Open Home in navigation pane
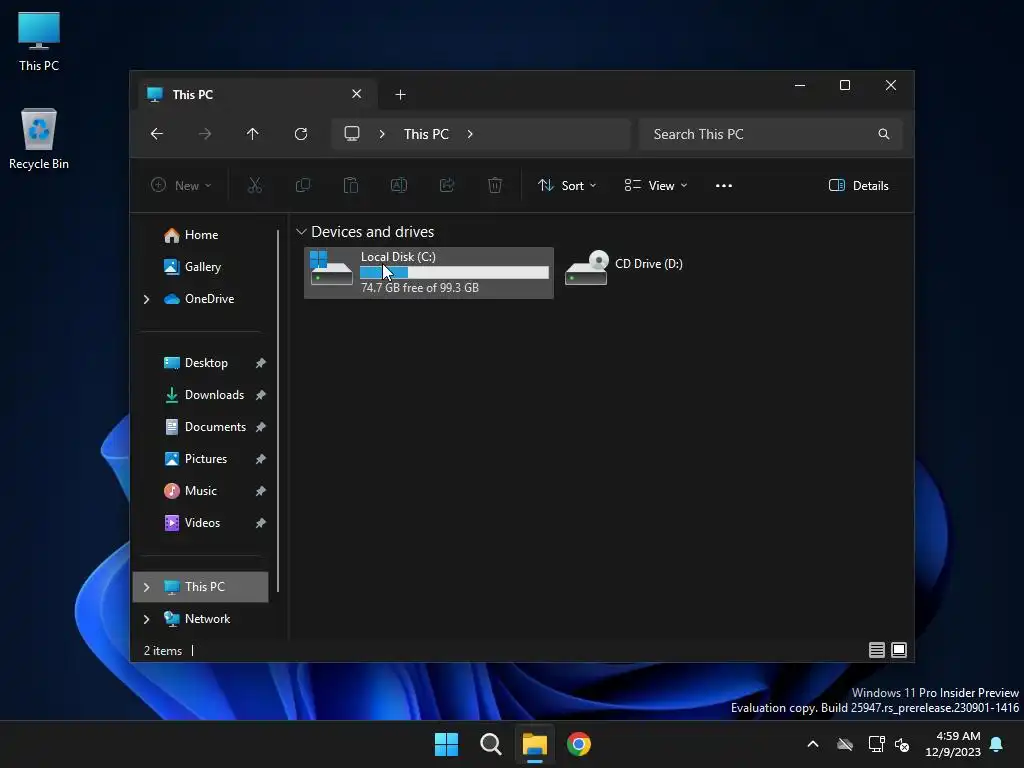Screen dimensions: 1024x768 pos(201,235)
